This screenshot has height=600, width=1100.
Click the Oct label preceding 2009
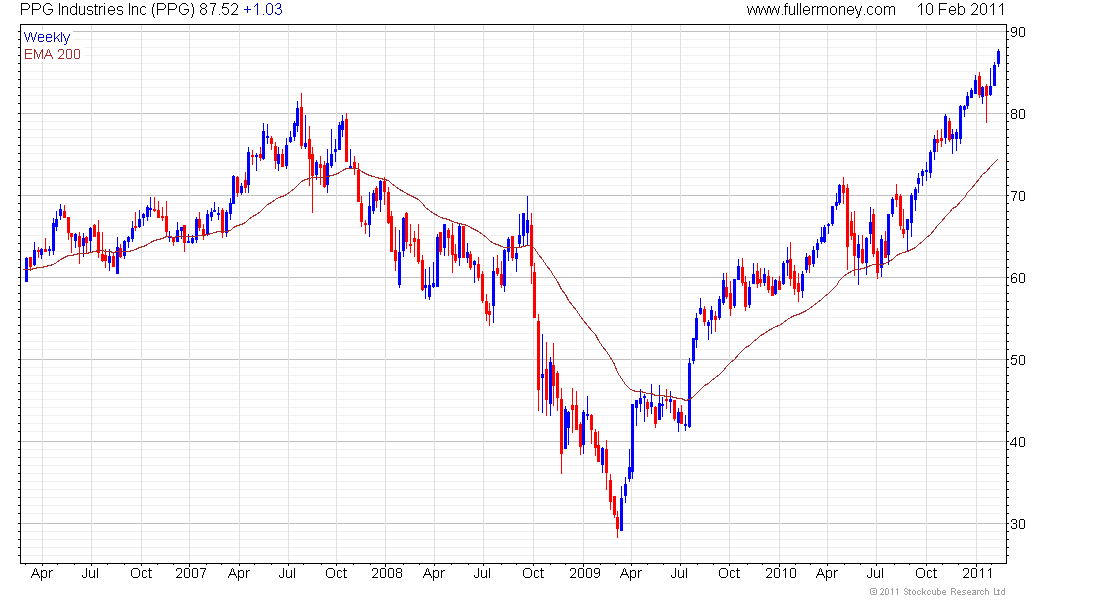click(x=533, y=573)
